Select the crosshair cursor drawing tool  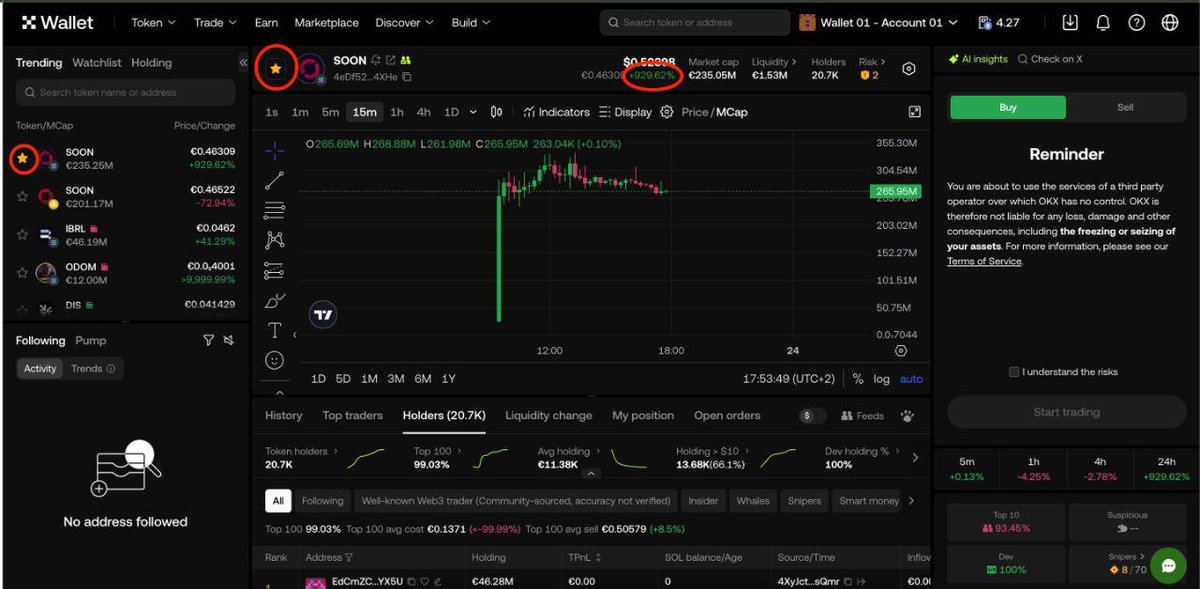coord(274,151)
